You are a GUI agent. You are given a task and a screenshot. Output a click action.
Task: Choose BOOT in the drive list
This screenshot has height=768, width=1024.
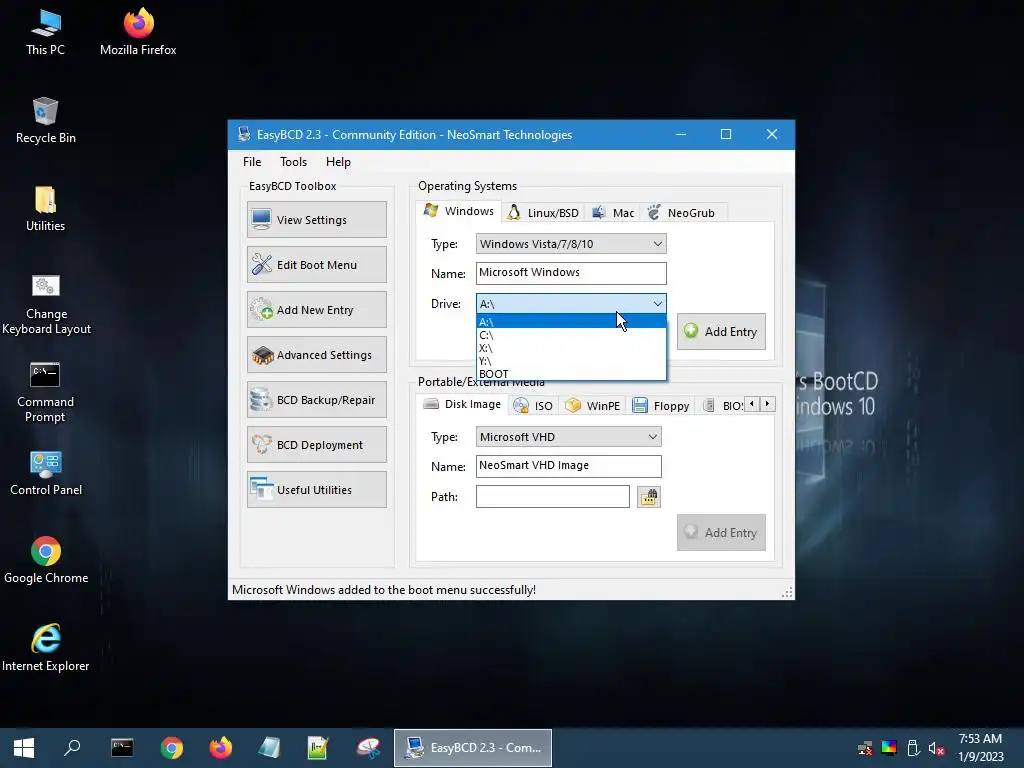(x=571, y=374)
